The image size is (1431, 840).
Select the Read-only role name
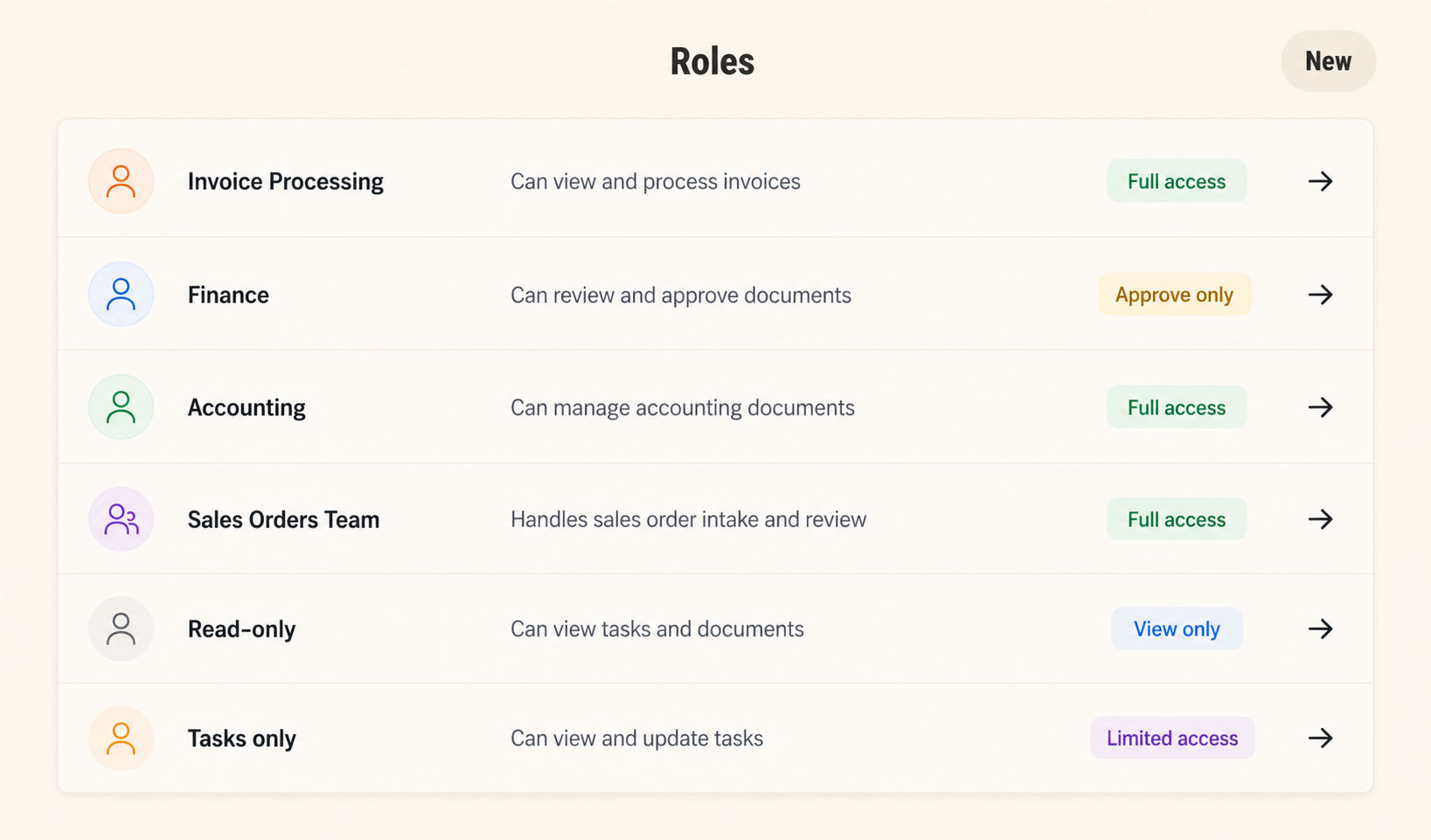[x=241, y=628]
